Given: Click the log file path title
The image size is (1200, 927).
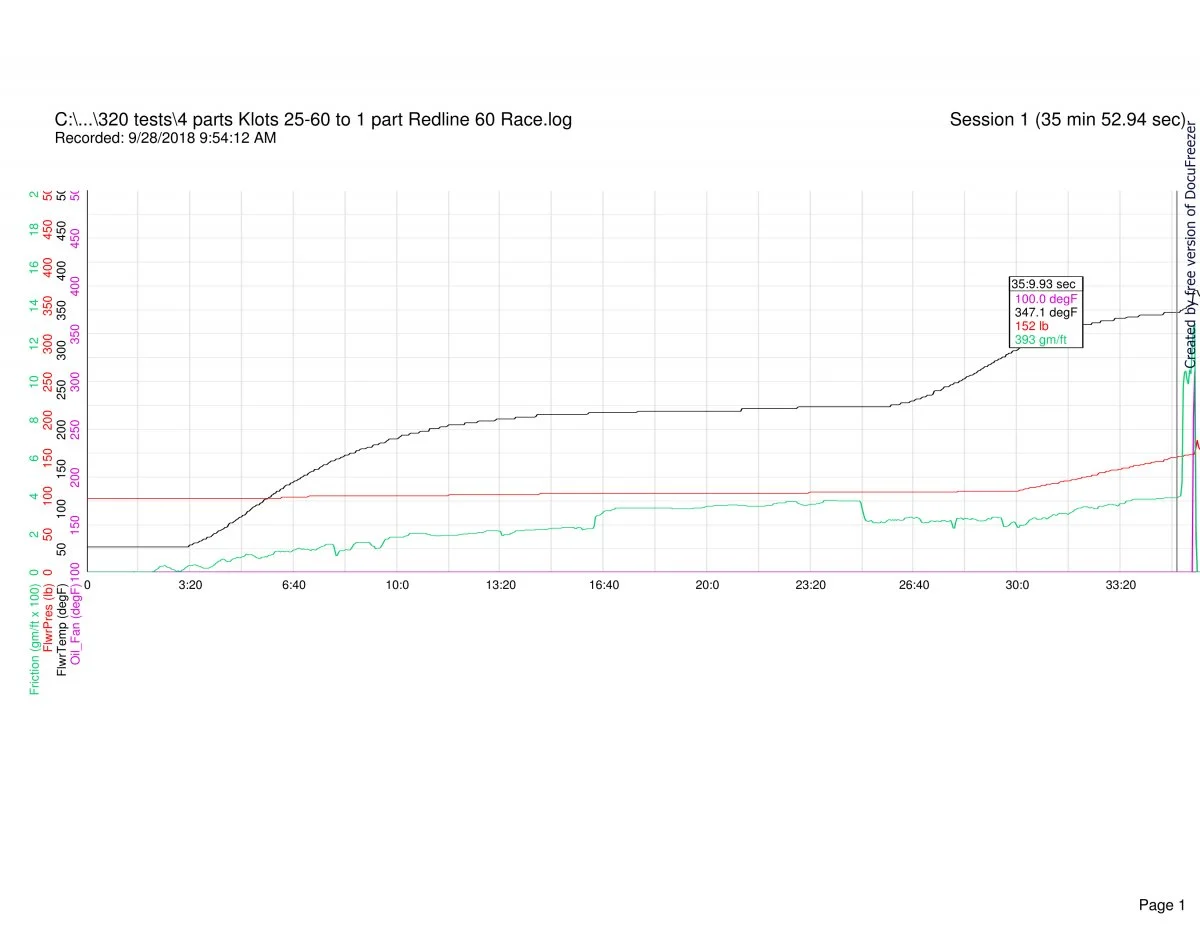Looking at the screenshot, I should [x=313, y=120].
